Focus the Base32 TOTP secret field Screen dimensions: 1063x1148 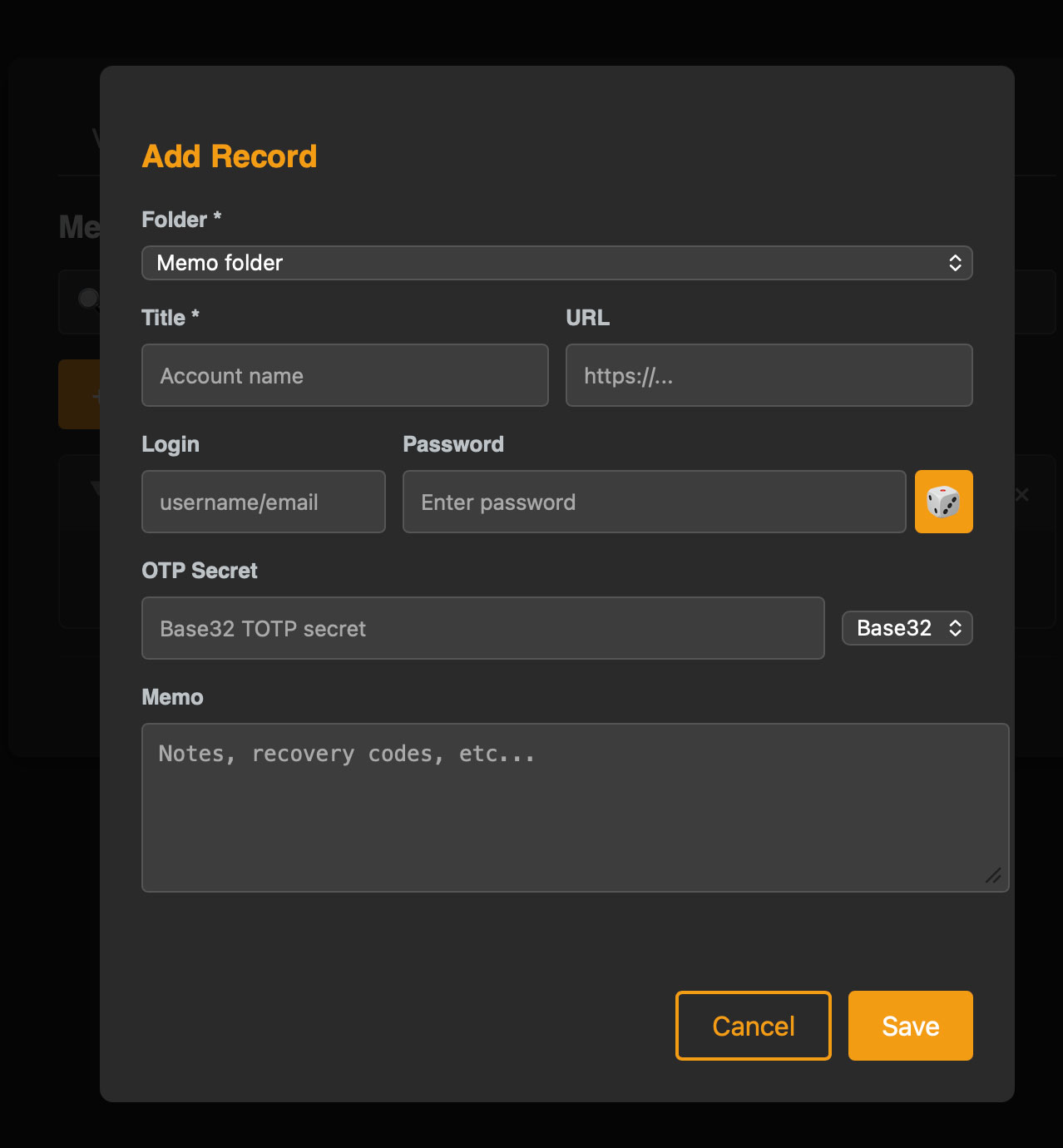pos(482,628)
